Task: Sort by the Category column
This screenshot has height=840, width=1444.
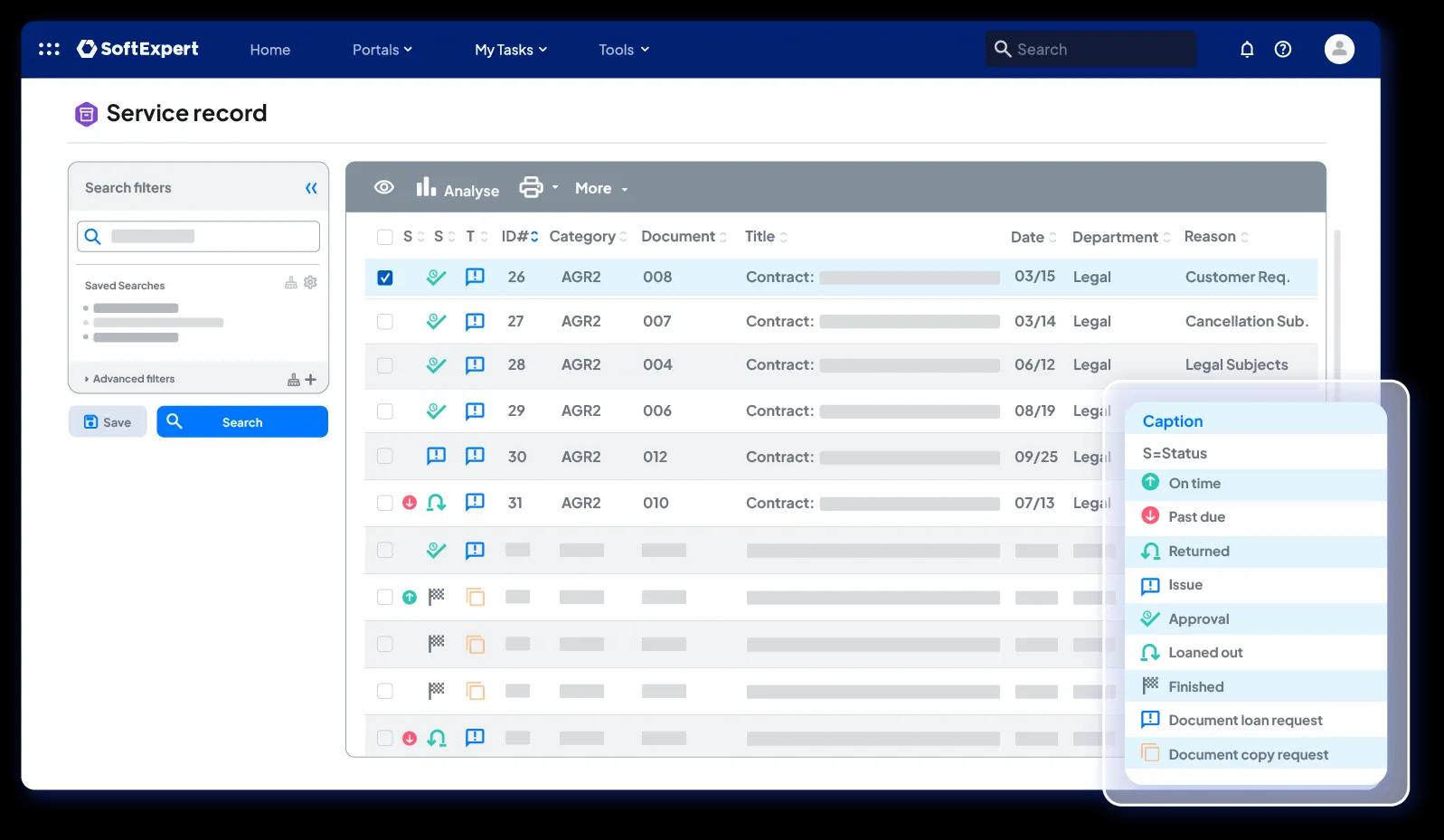Action: coord(588,236)
